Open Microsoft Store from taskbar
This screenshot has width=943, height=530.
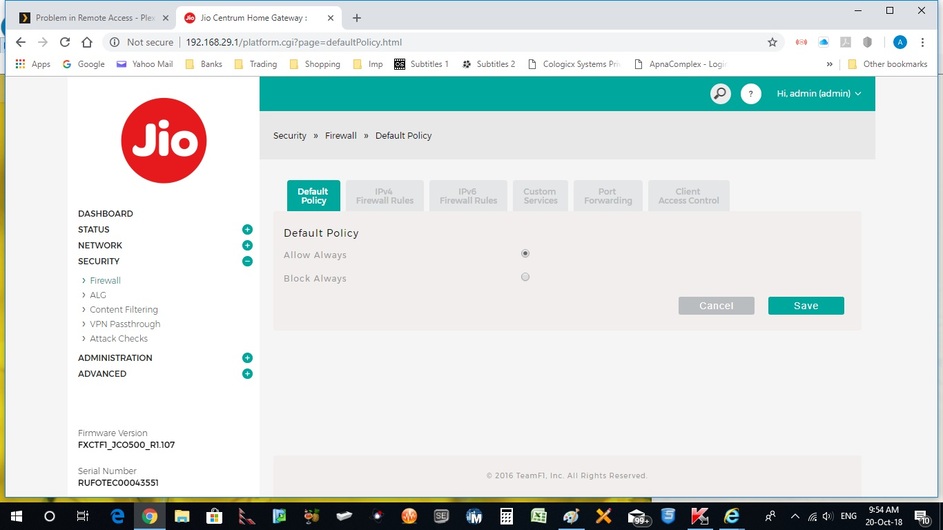coord(214,516)
